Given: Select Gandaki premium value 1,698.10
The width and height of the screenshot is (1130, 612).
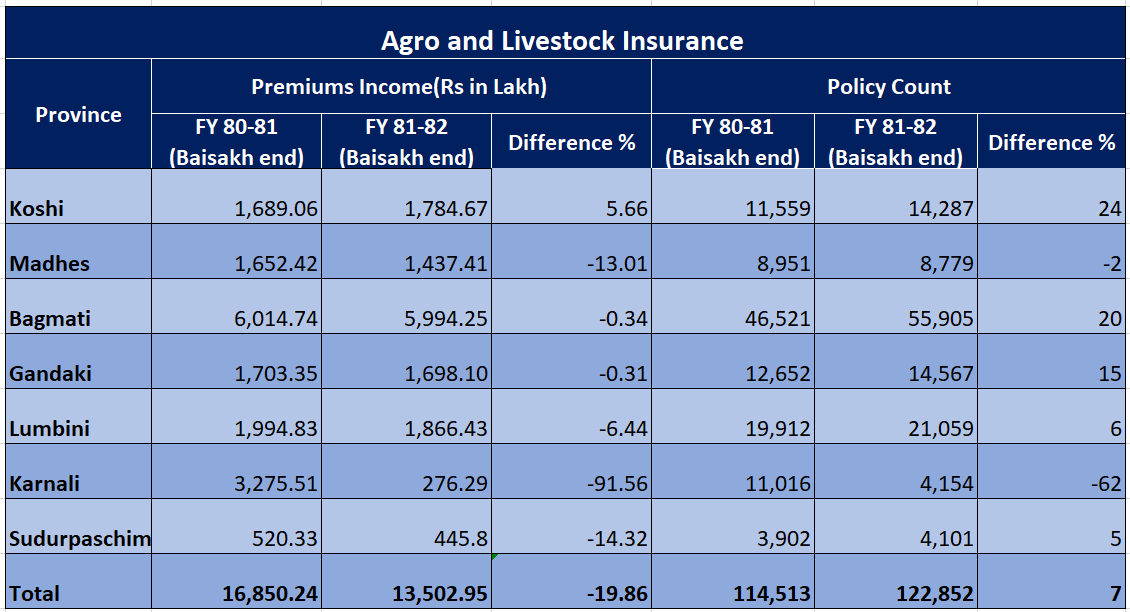Looking at the screenshot, I should point(406,374).
